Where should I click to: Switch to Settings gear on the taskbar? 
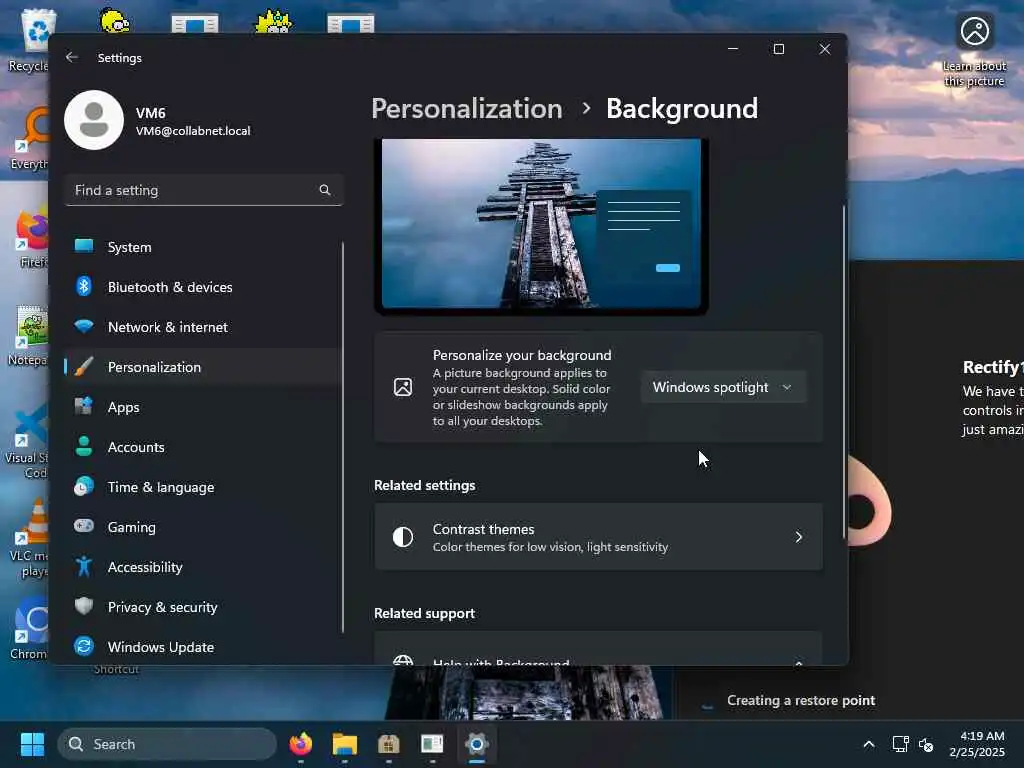coord(477,744)
